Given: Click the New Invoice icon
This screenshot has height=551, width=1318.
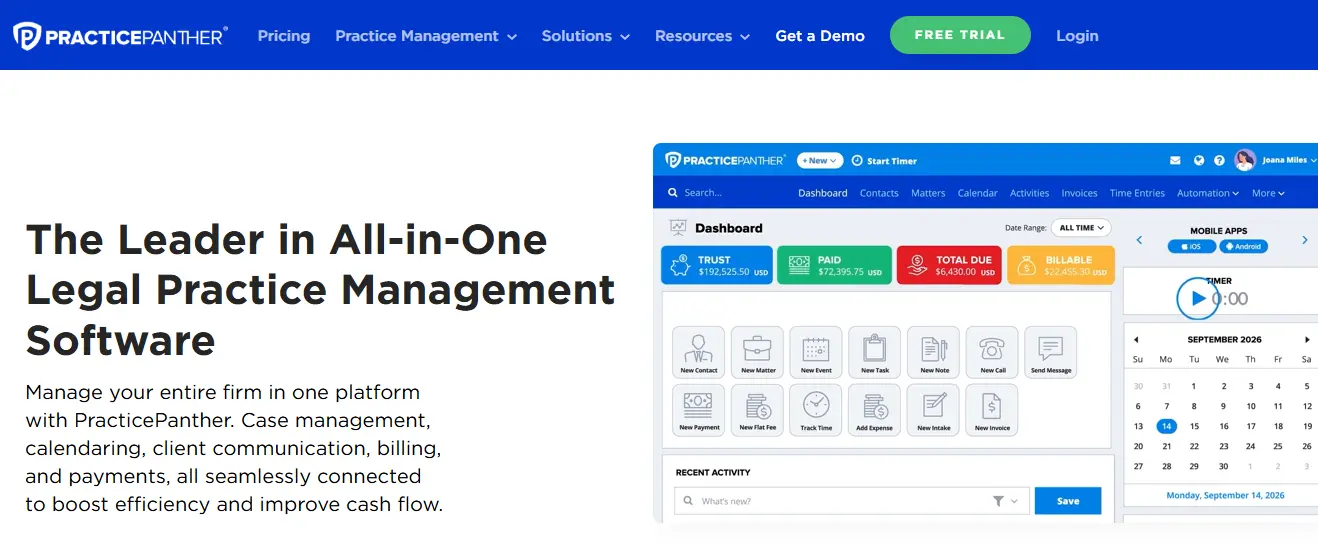Looking at the screenshot, I should pos(992,410).
